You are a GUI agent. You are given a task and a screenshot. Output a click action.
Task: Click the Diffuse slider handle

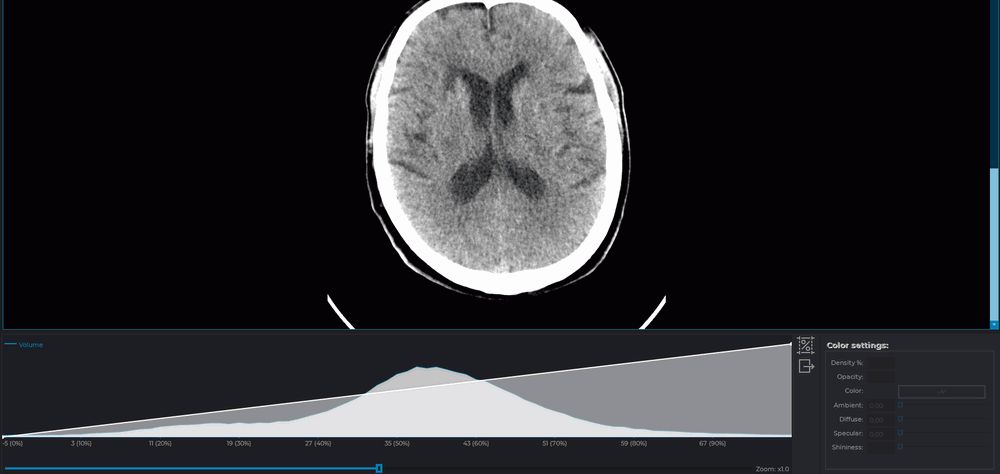[x=900, y=419]
